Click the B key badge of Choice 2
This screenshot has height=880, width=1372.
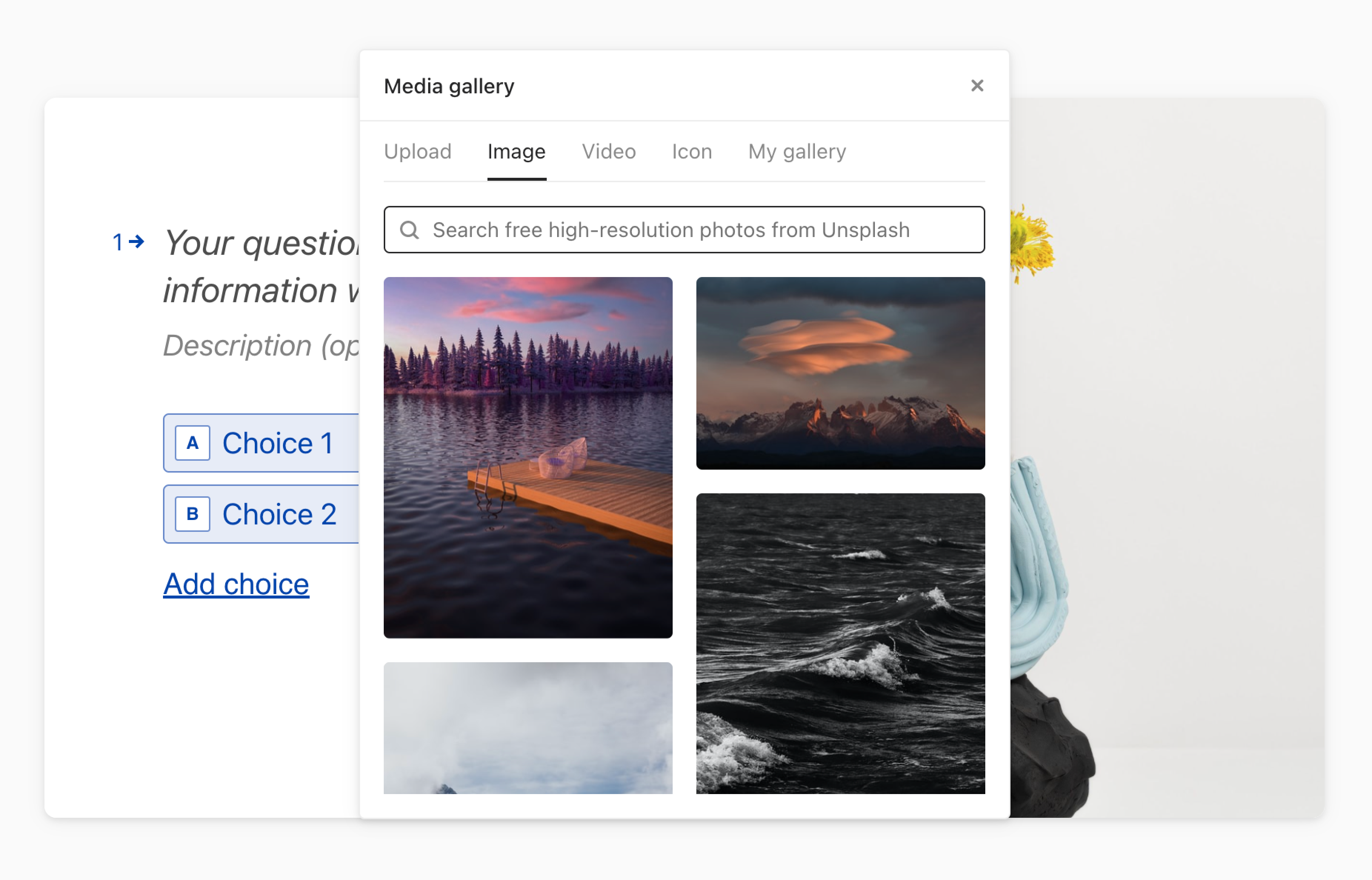pyautogui.click(x=192, y=514)
